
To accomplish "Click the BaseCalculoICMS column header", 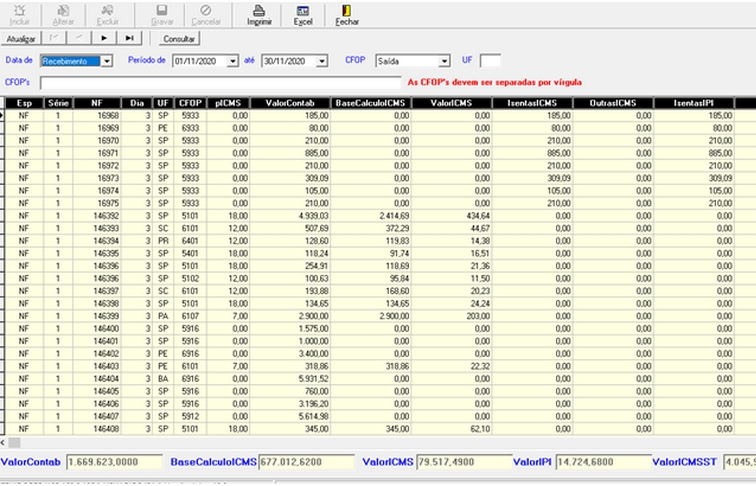I will point(371,103).
